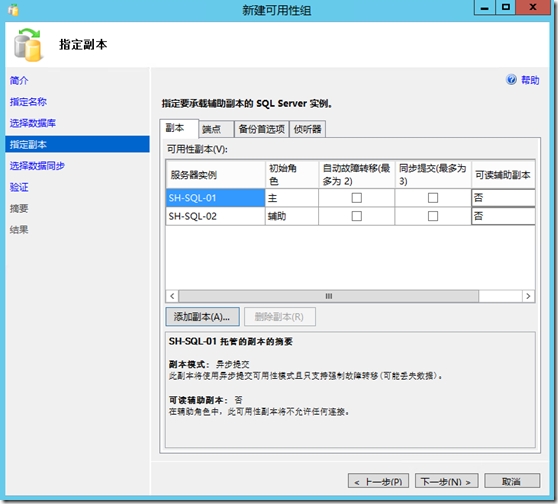This screenshot has height=504, width=558.
Task: Click the 帮助 link
Action: 530,80
